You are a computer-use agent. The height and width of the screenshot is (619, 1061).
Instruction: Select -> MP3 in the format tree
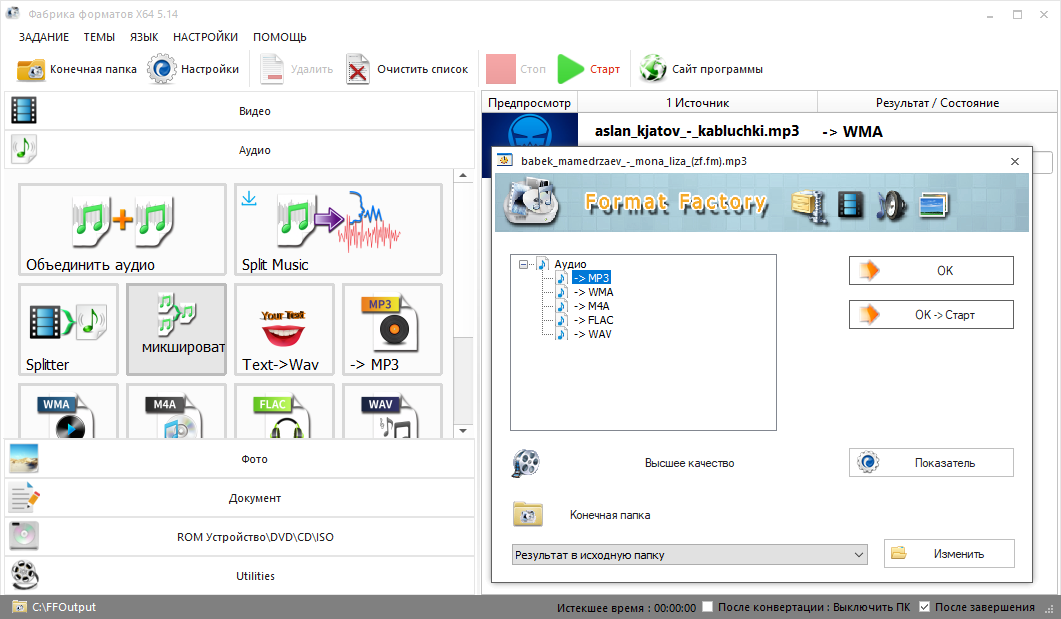(591, 278)
